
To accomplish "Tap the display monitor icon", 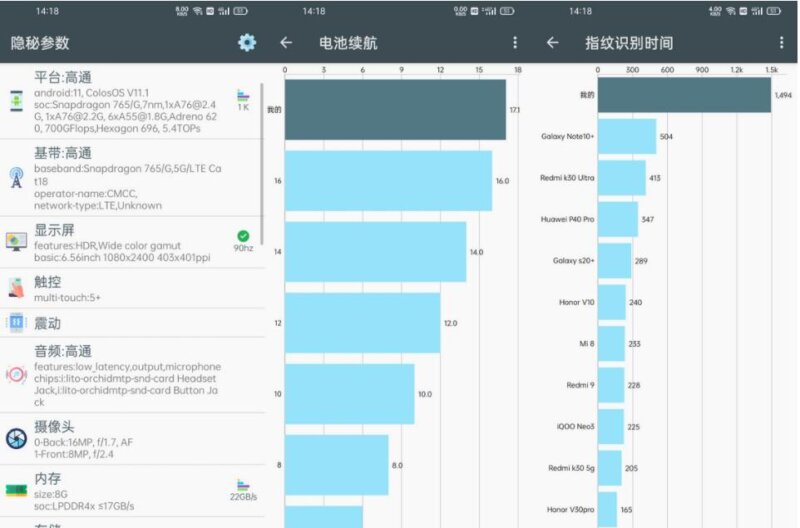I will click(x=16, y=241).
